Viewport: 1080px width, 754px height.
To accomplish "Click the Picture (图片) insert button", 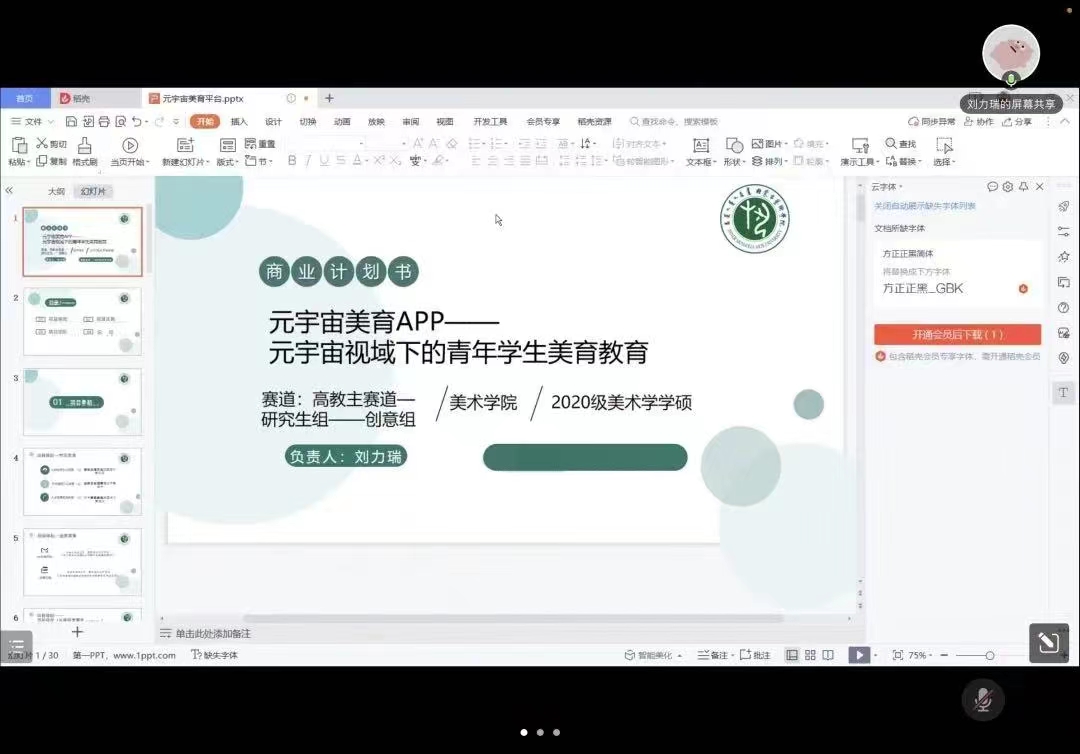I will pos(769,144).
